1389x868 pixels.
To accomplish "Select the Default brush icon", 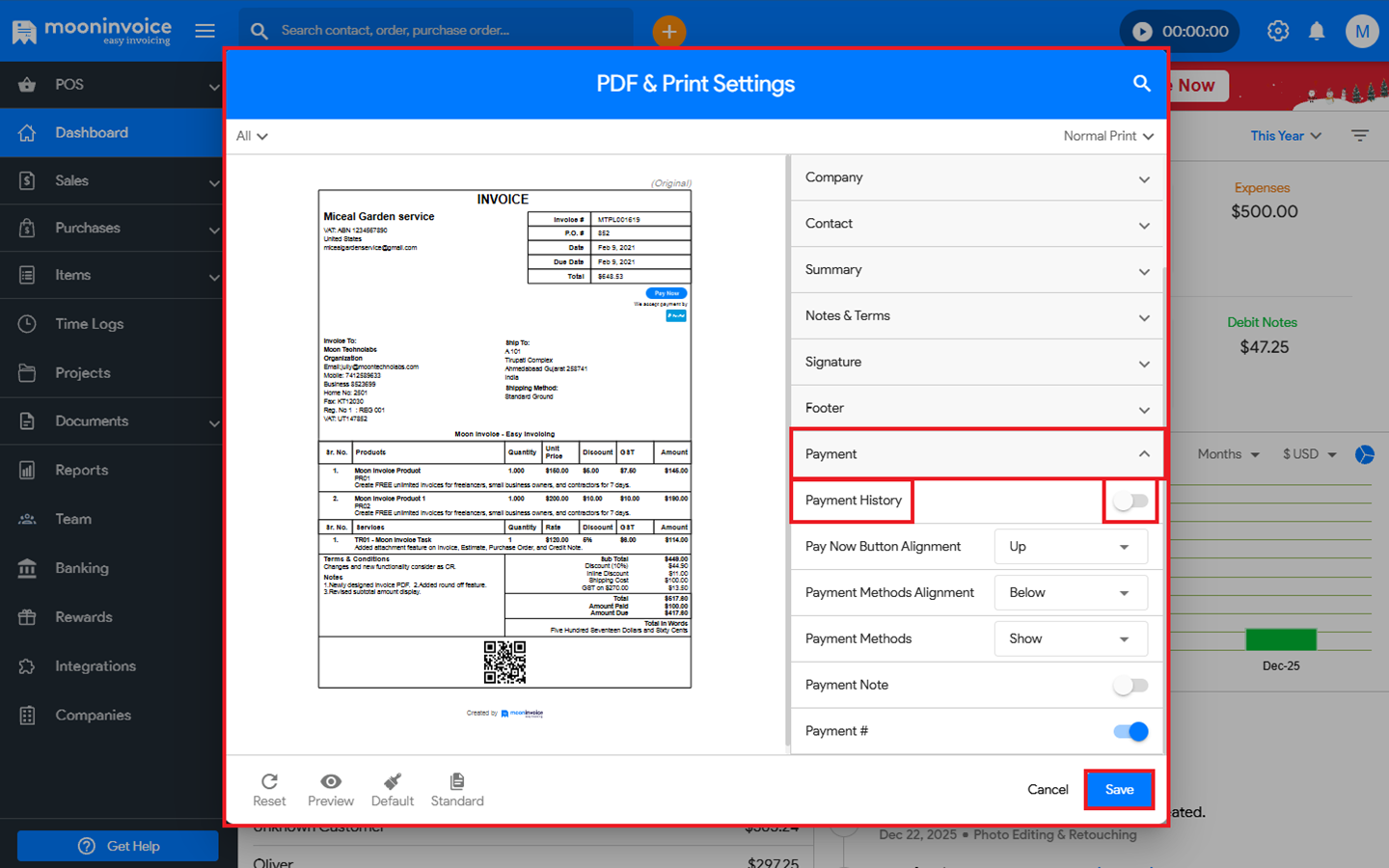I will coord(393,781).
